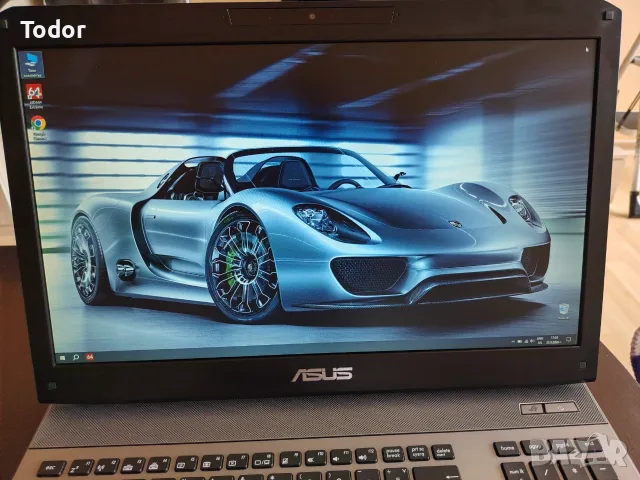Open the Google Chrome desktop shortcut
Image resolution: width=640 pixels, height=480 pixels.
[x=39, y=128]
